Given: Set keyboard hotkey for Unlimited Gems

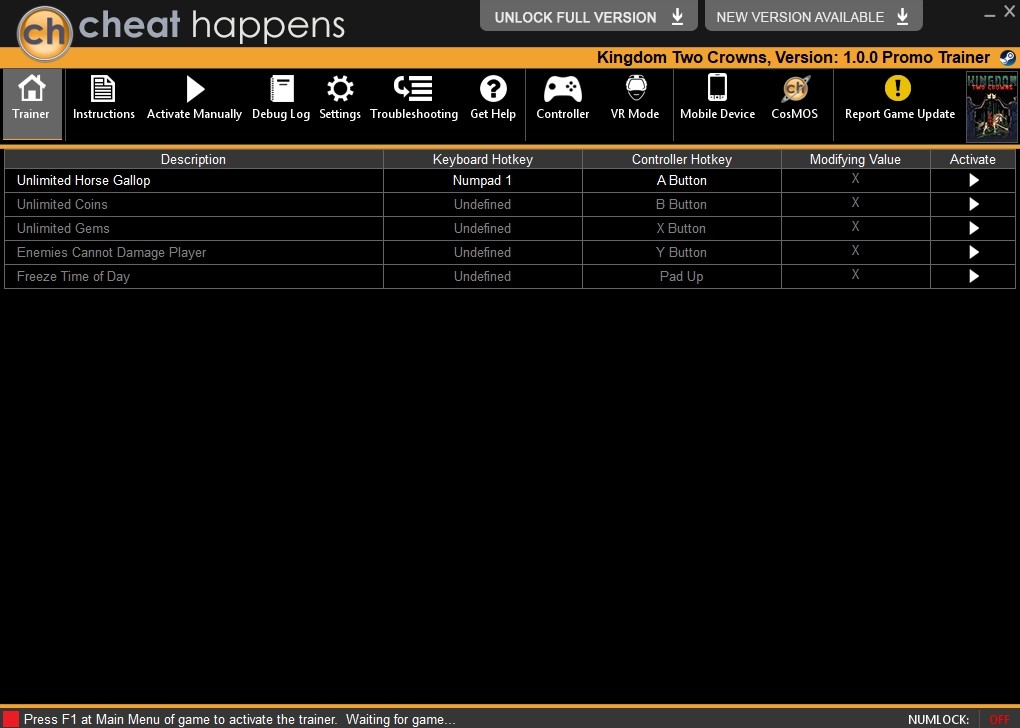Looking at the screenshot, I should pyautogui.click(x=483, y=228).
